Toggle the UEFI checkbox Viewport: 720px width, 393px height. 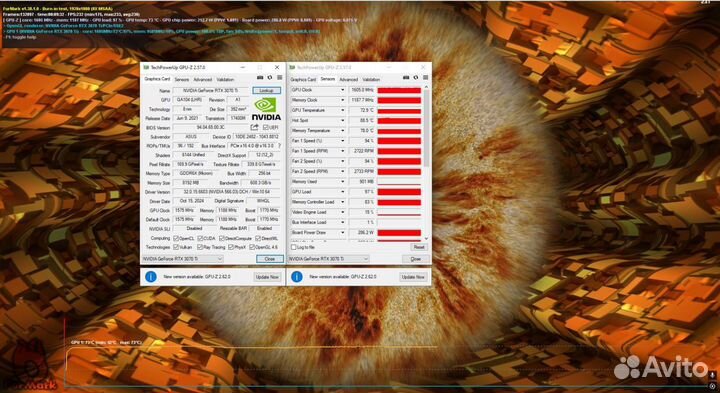[x=266, y=128]
